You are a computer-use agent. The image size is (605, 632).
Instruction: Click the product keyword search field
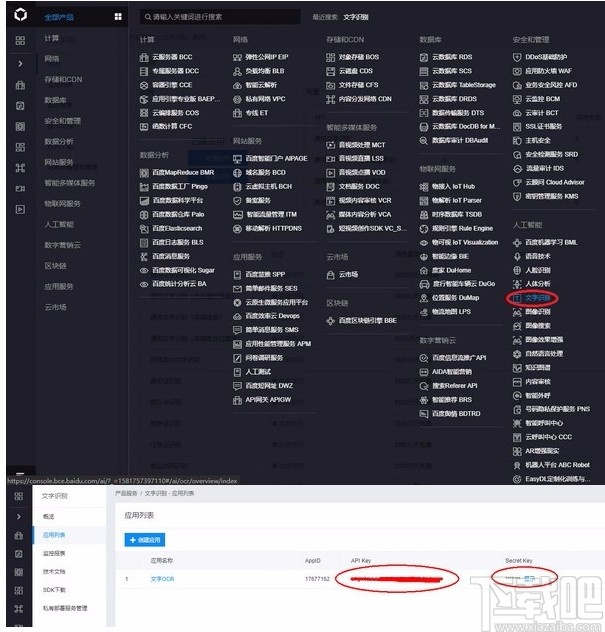pos(220,17)
